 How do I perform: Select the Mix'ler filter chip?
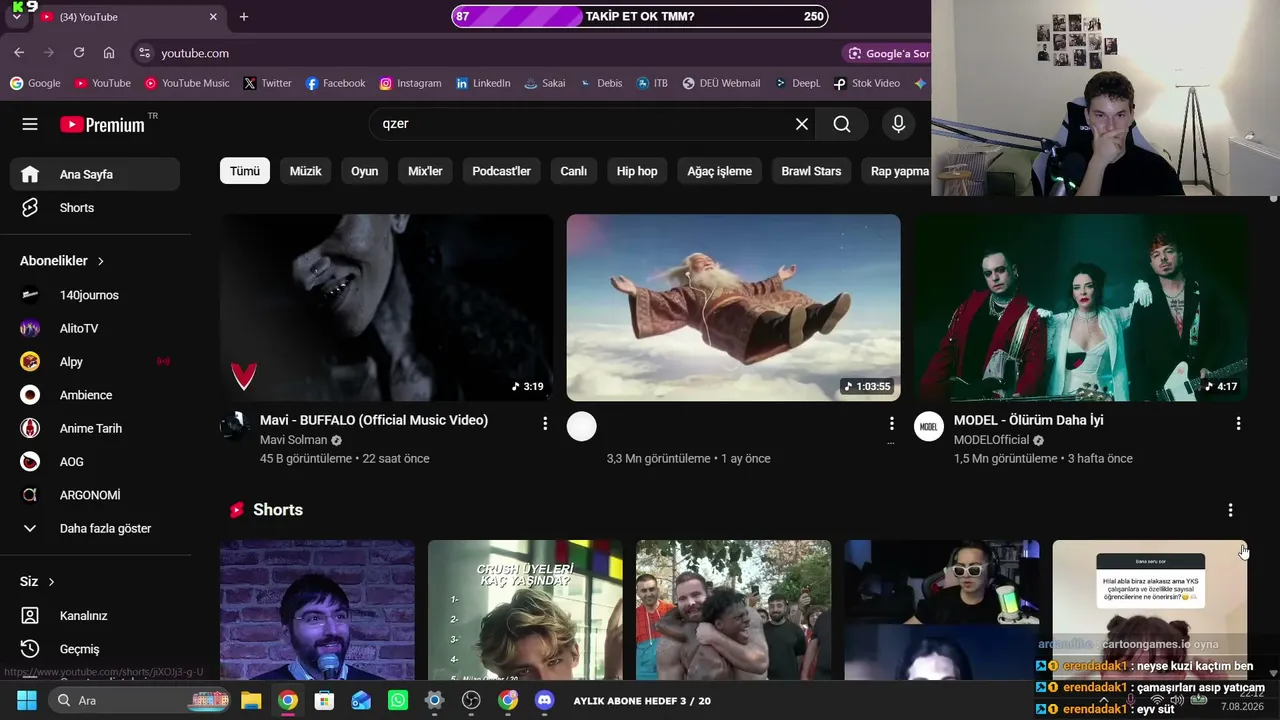tap(425, 171)
